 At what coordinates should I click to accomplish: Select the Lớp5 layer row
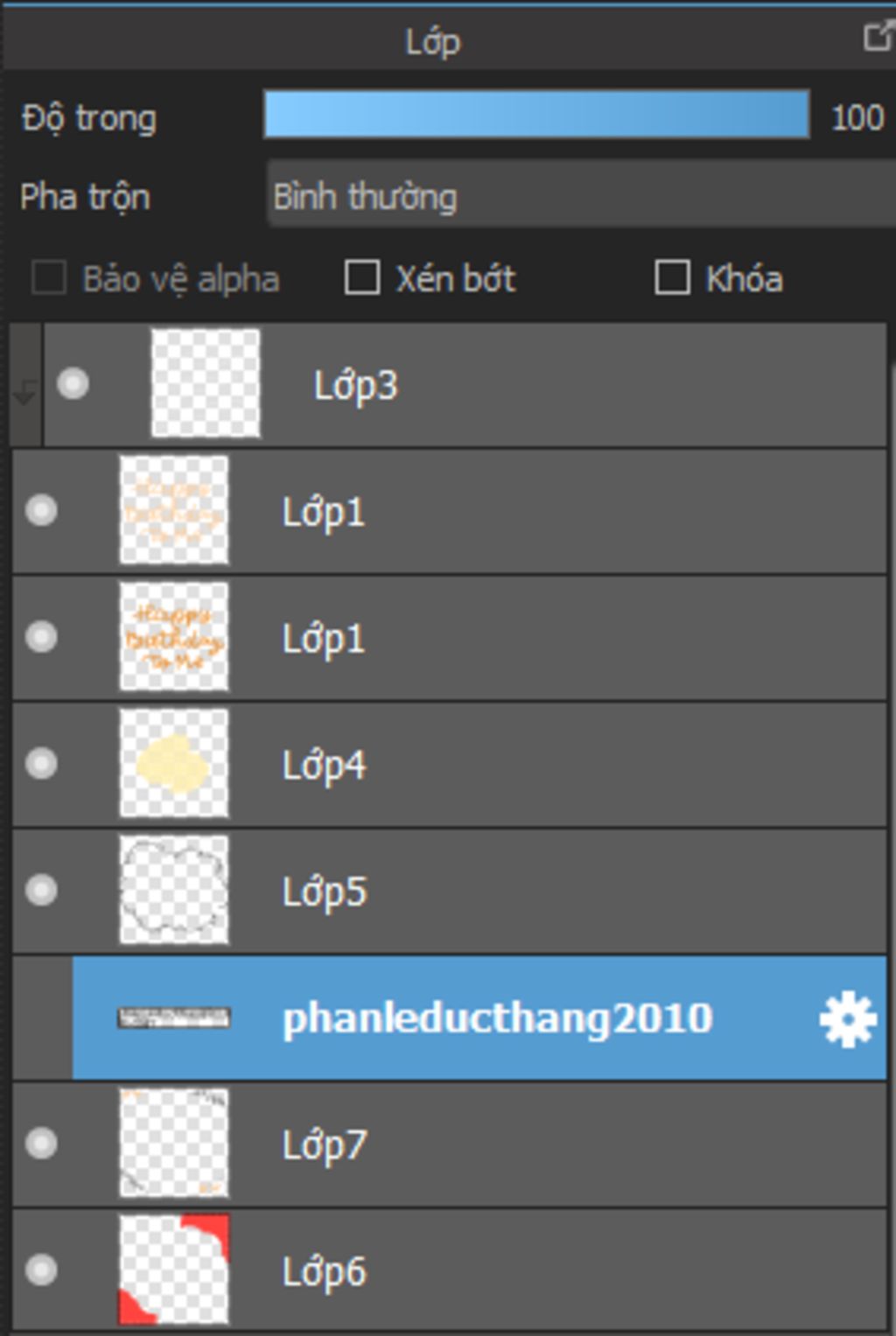450,891
